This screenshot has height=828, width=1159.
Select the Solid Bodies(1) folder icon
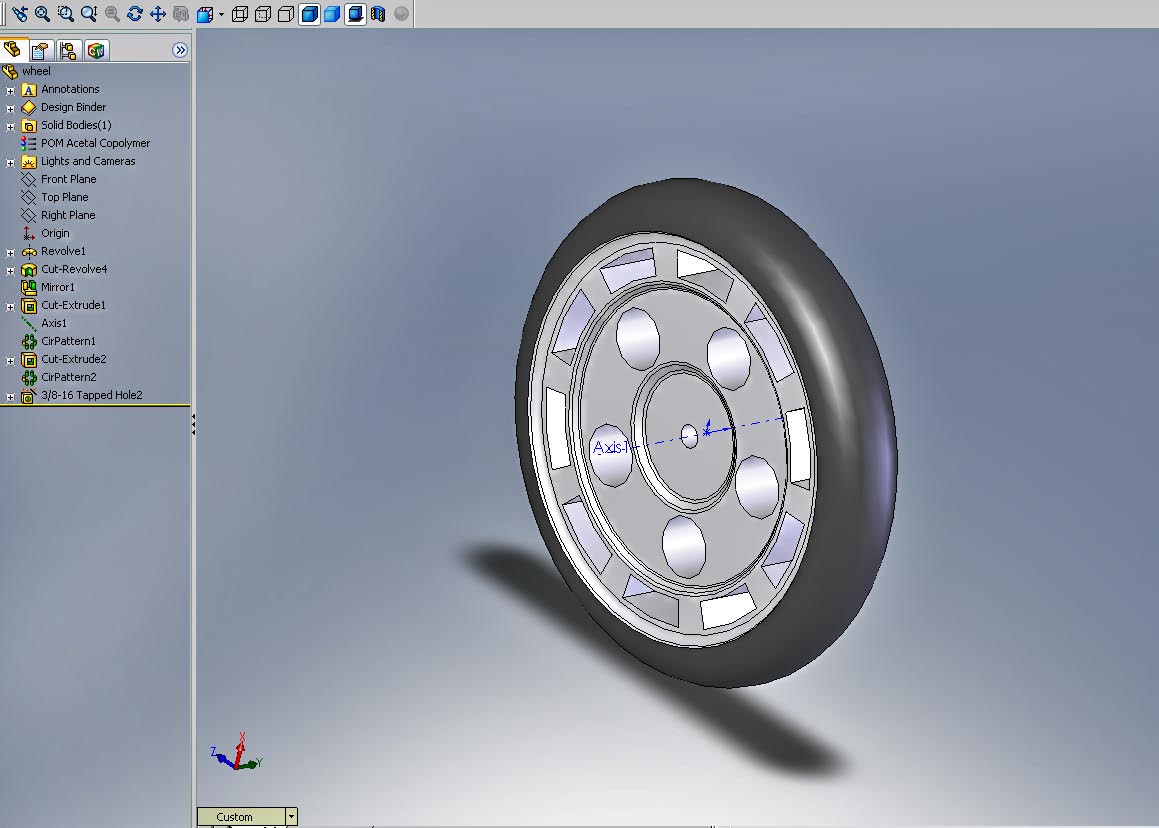[29, 126]
